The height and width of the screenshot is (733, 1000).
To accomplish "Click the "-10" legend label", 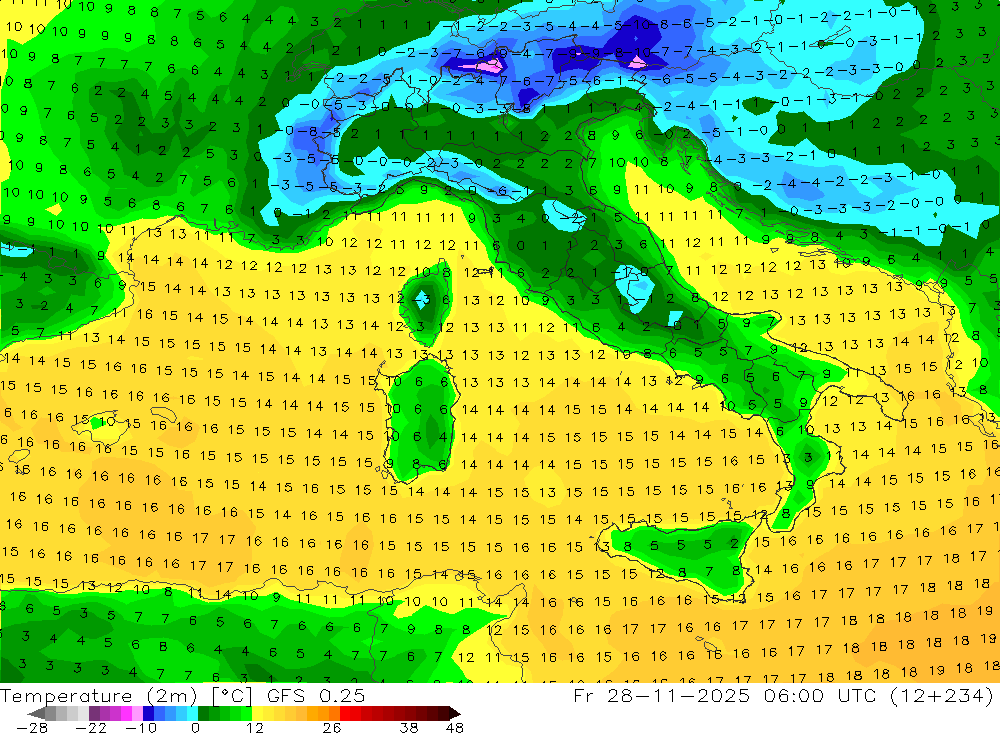I will 141,727.
